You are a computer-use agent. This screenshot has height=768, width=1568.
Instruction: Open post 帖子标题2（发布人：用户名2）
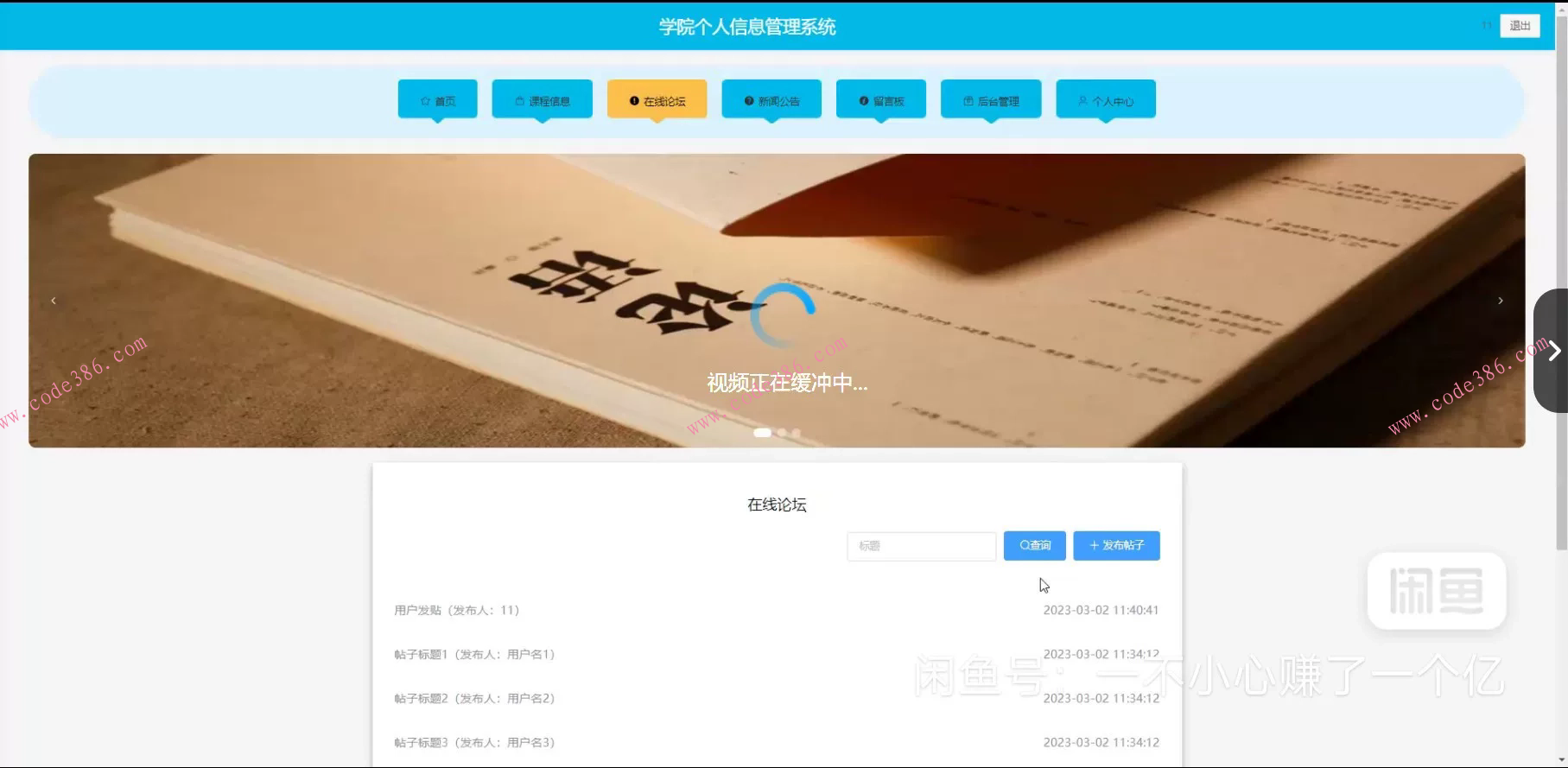pos(474,698)
